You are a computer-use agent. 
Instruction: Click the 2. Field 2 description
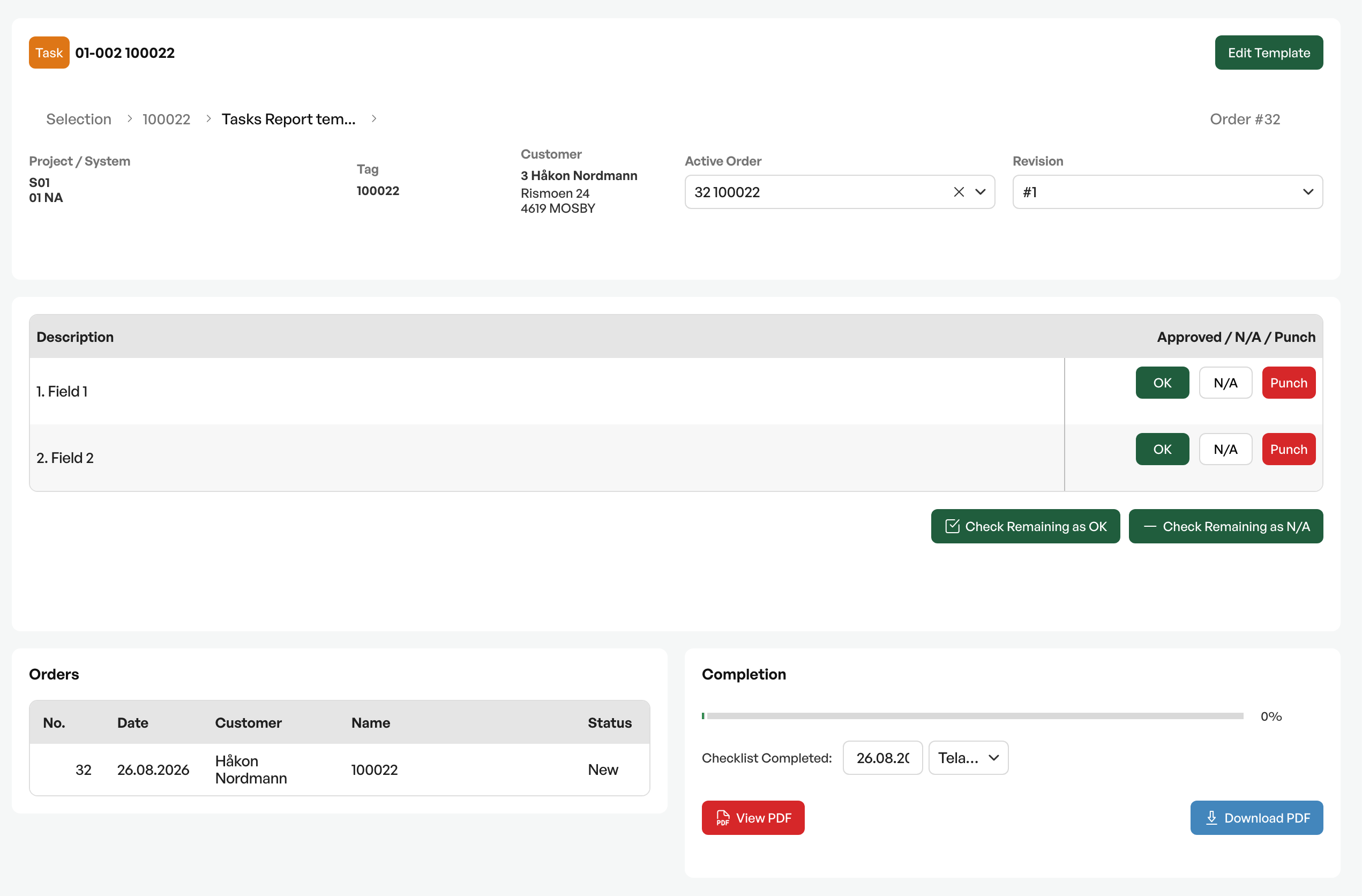(65, 458)
